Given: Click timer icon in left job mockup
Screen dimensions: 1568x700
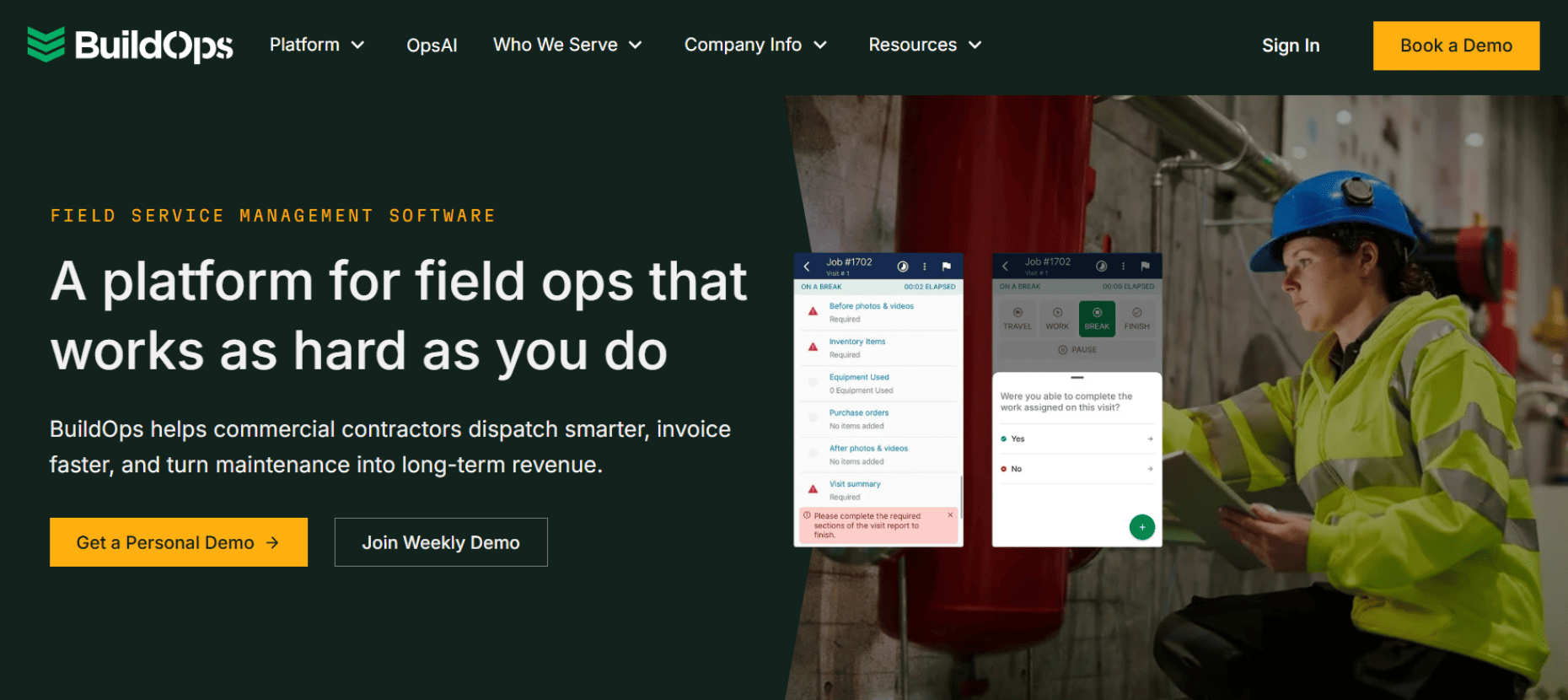Looking at the screenshot, I should point(903,267).
